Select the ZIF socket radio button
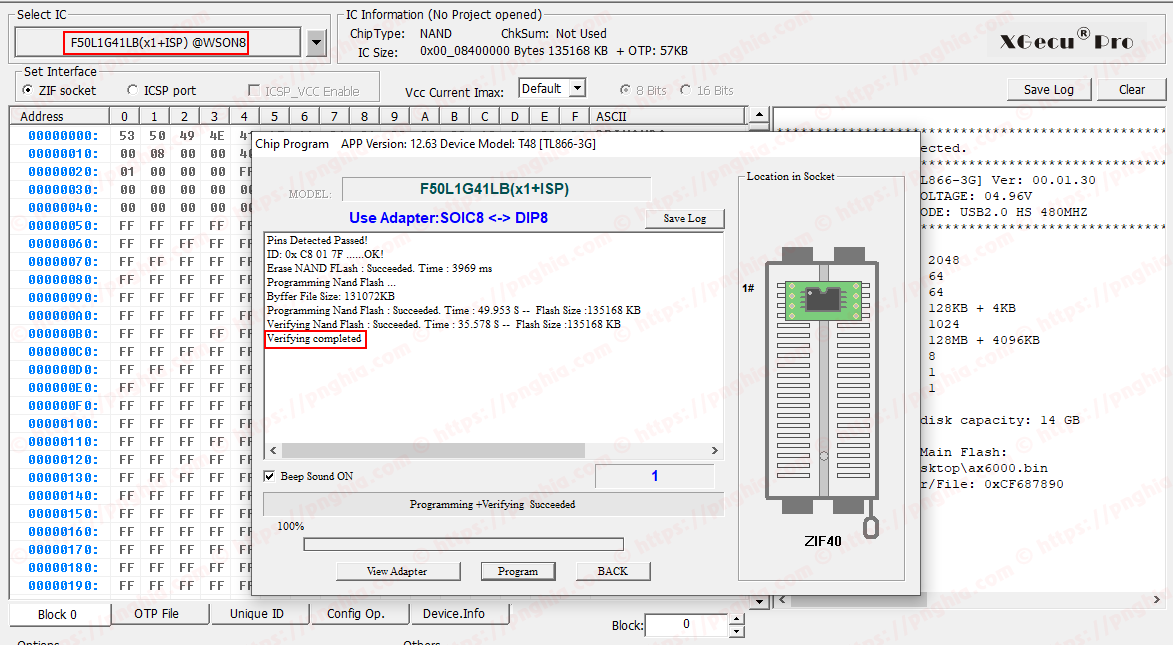The image size is (1173, 645). 28,91
